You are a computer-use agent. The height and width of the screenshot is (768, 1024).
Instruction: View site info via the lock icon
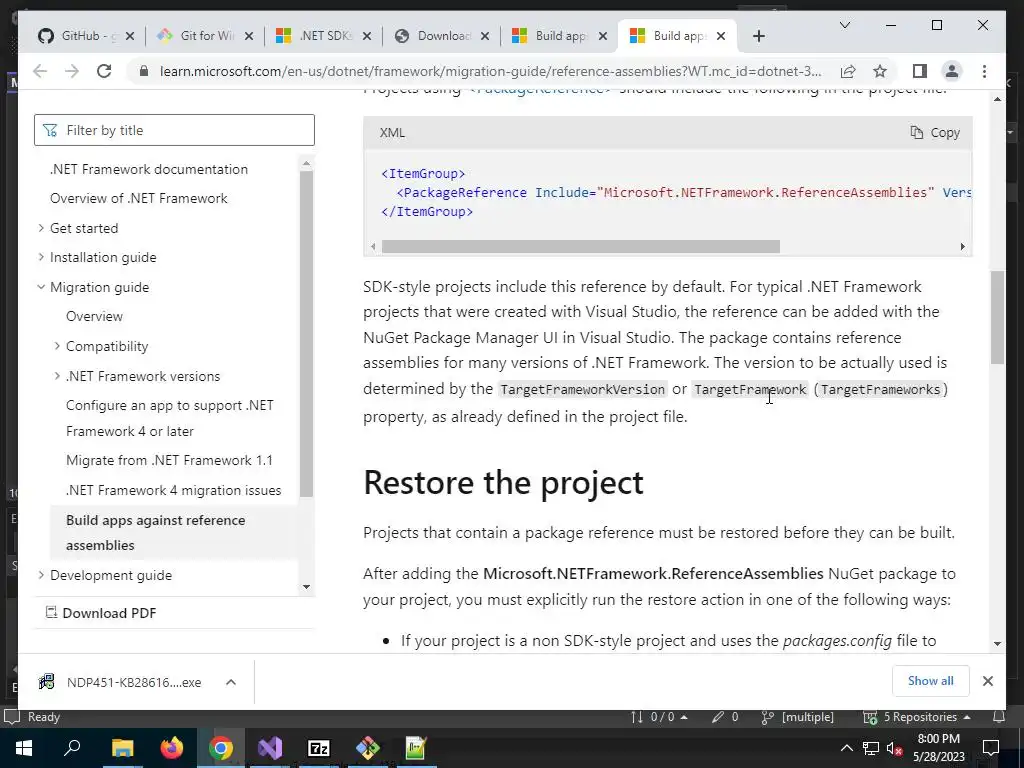click(x=144, y=71)
